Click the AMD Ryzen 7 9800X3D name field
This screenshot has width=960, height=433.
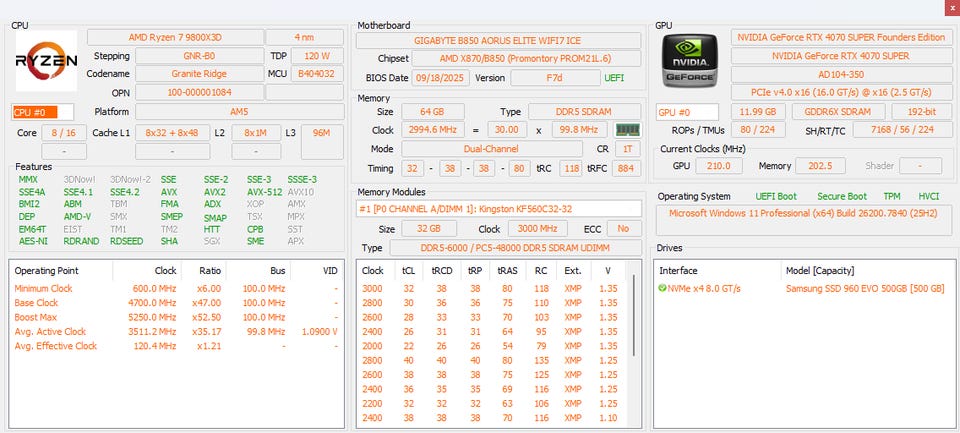[x=175, y=37]
